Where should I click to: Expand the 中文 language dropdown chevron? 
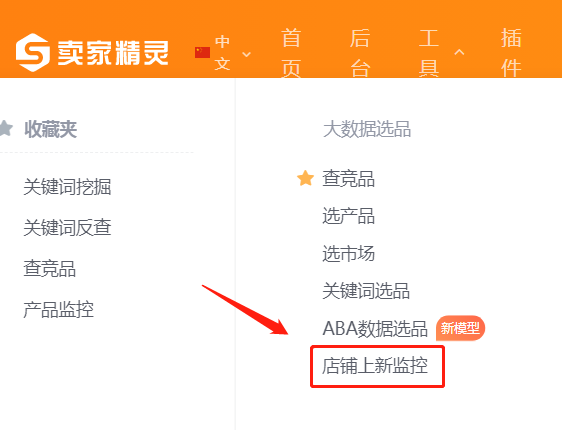point(247,54)
